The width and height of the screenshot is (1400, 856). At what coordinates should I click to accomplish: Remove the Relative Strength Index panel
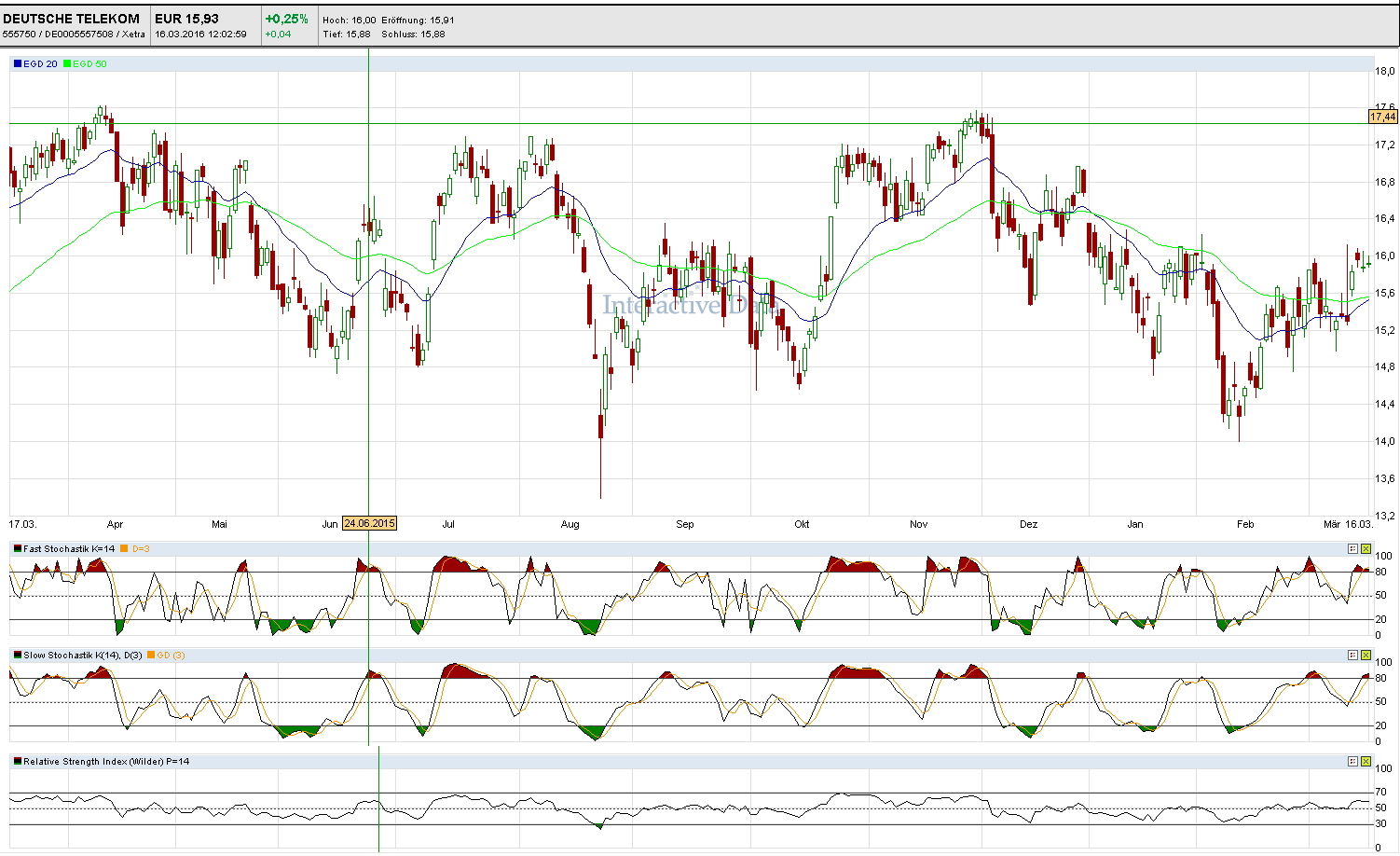point(1366,762)
